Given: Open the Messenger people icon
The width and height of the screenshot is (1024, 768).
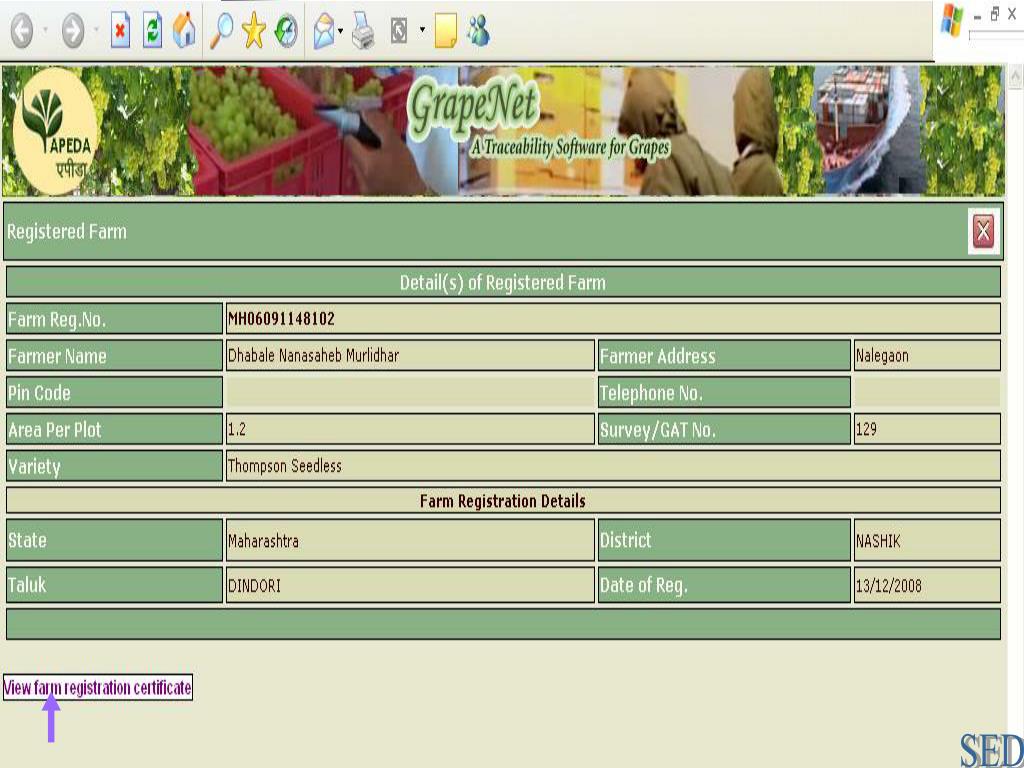Looking at the screenshot, I should tap(479, 31).
